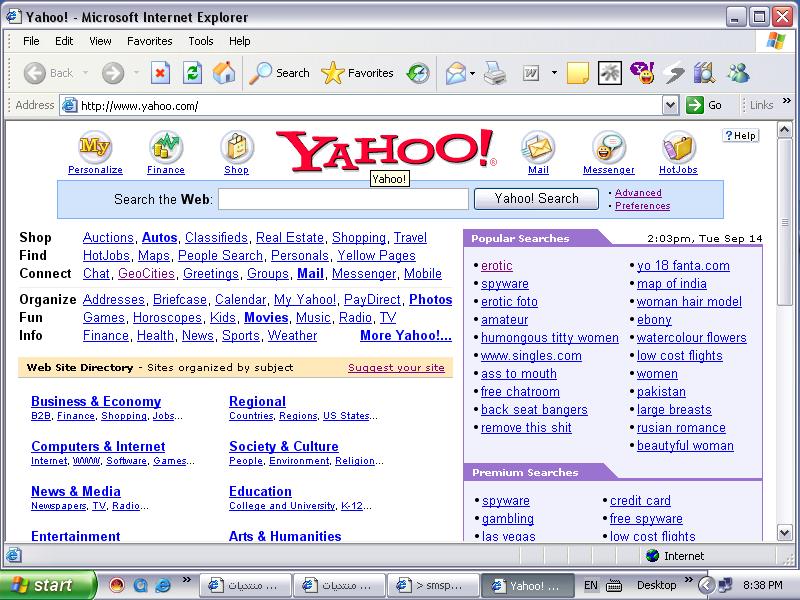The width and height of the screenshot is (800, 600).
Task: Click the page Help button
Action: coord(741,135)
